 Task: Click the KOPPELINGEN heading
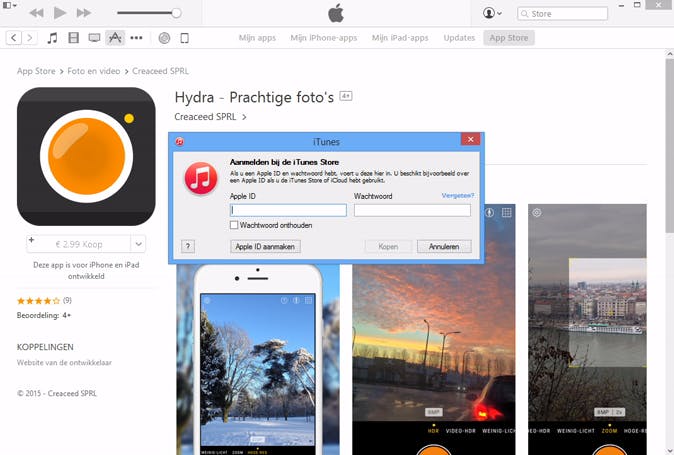(x=45, y=347)
